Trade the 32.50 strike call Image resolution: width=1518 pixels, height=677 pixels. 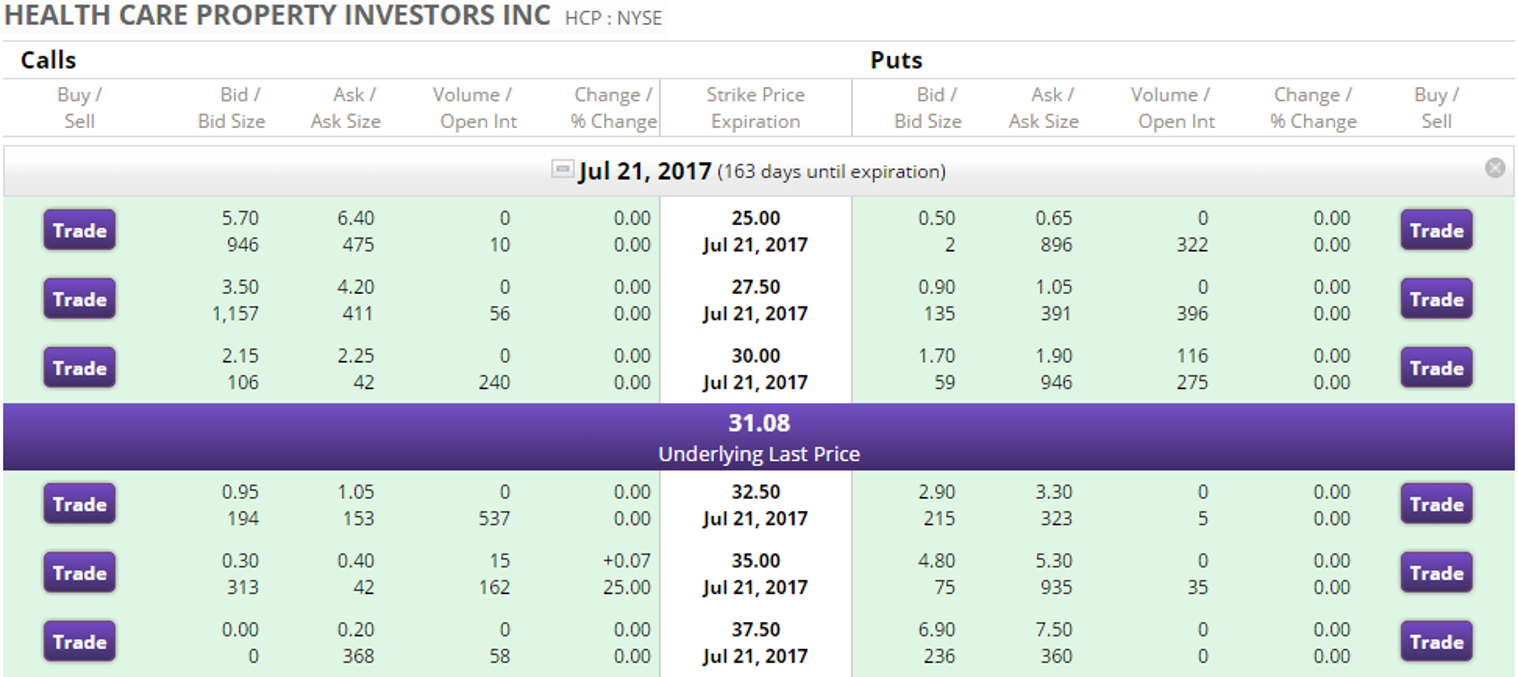pyautogui.click(x=80, y=504)
